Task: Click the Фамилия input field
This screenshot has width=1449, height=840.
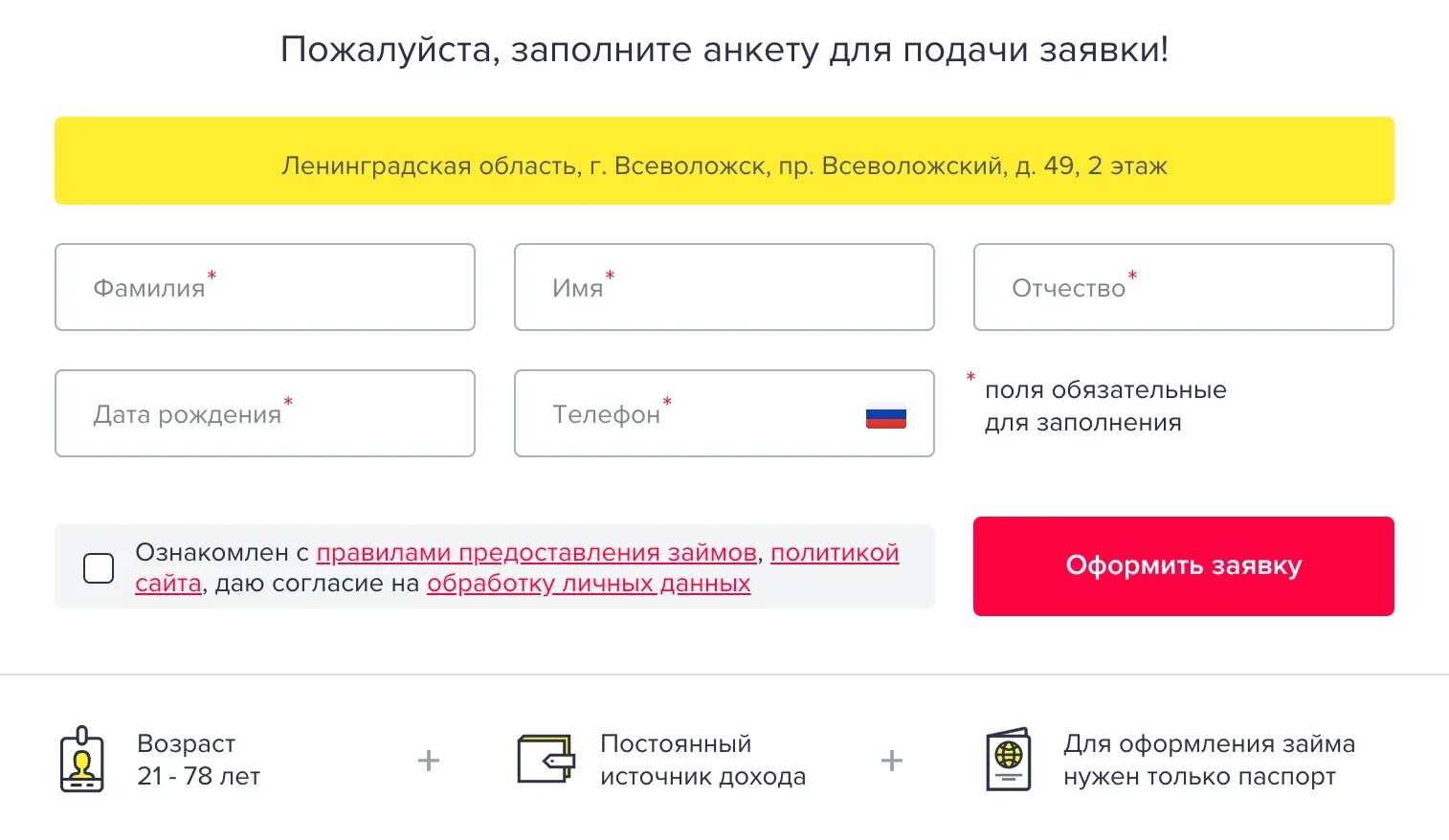Action: 265,287
